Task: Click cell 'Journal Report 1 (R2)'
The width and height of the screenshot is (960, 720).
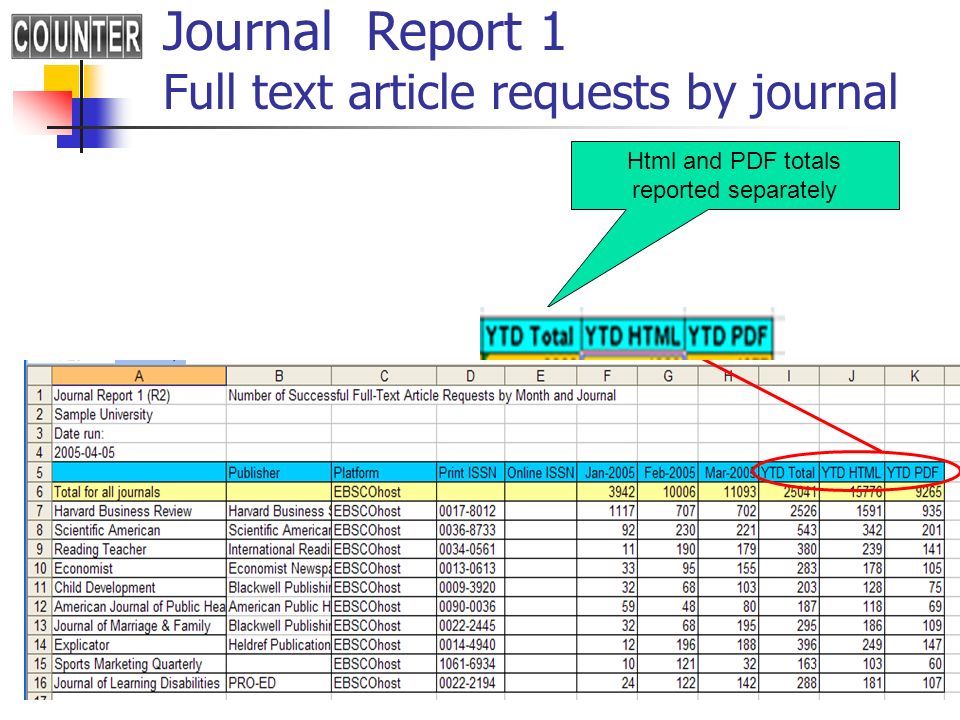Action: tap(139, 395)
